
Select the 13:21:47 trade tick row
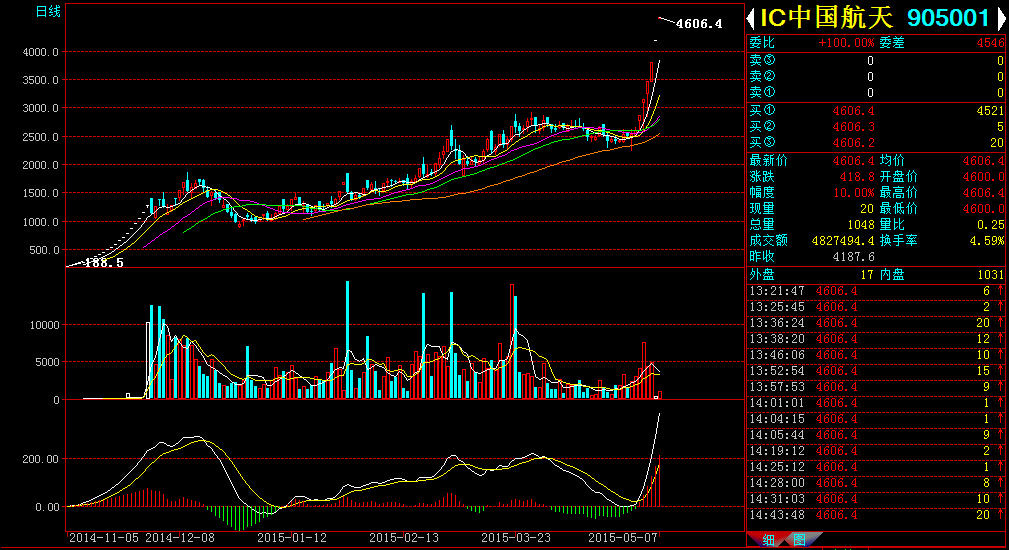coord(876,291)
